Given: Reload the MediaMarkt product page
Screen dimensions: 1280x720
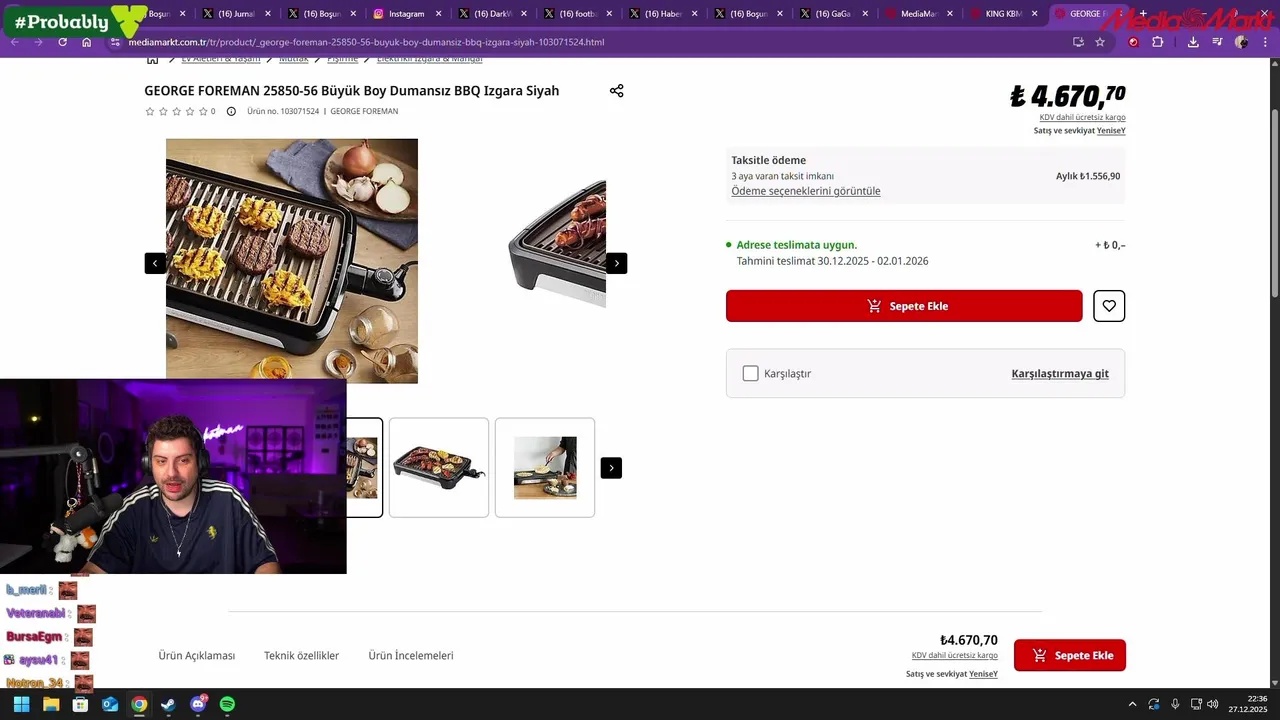Looking at the screenshot, I should 63,42.
